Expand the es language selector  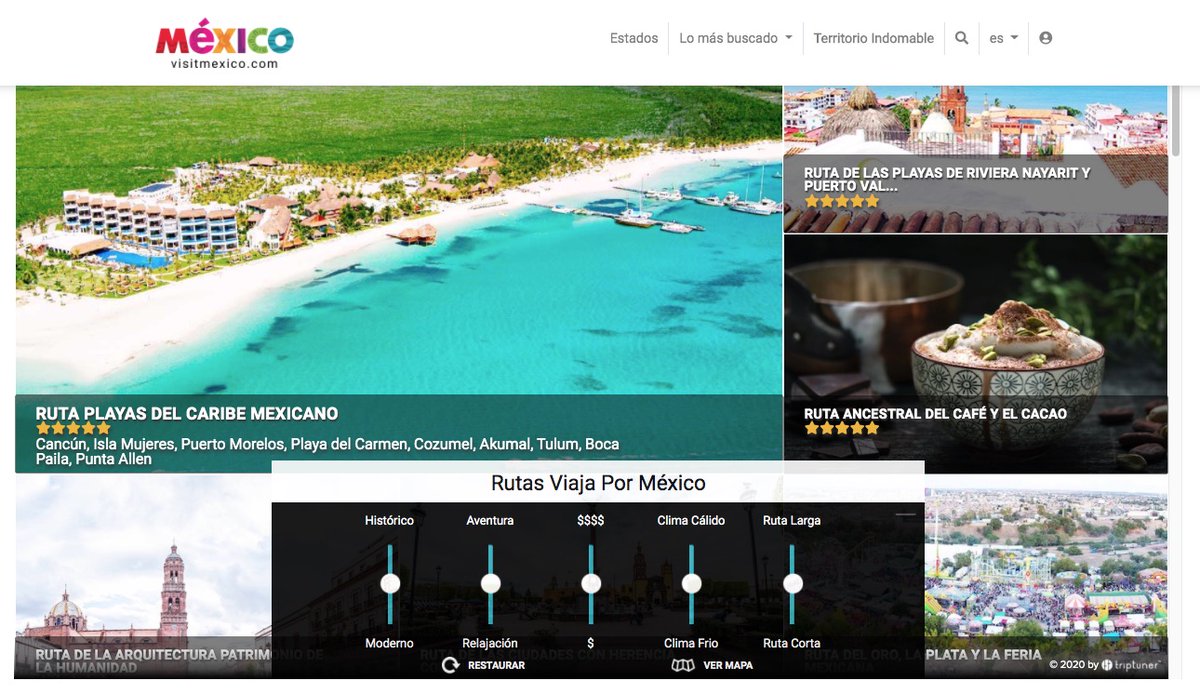pyautogui.click(x=1002, y=37)
